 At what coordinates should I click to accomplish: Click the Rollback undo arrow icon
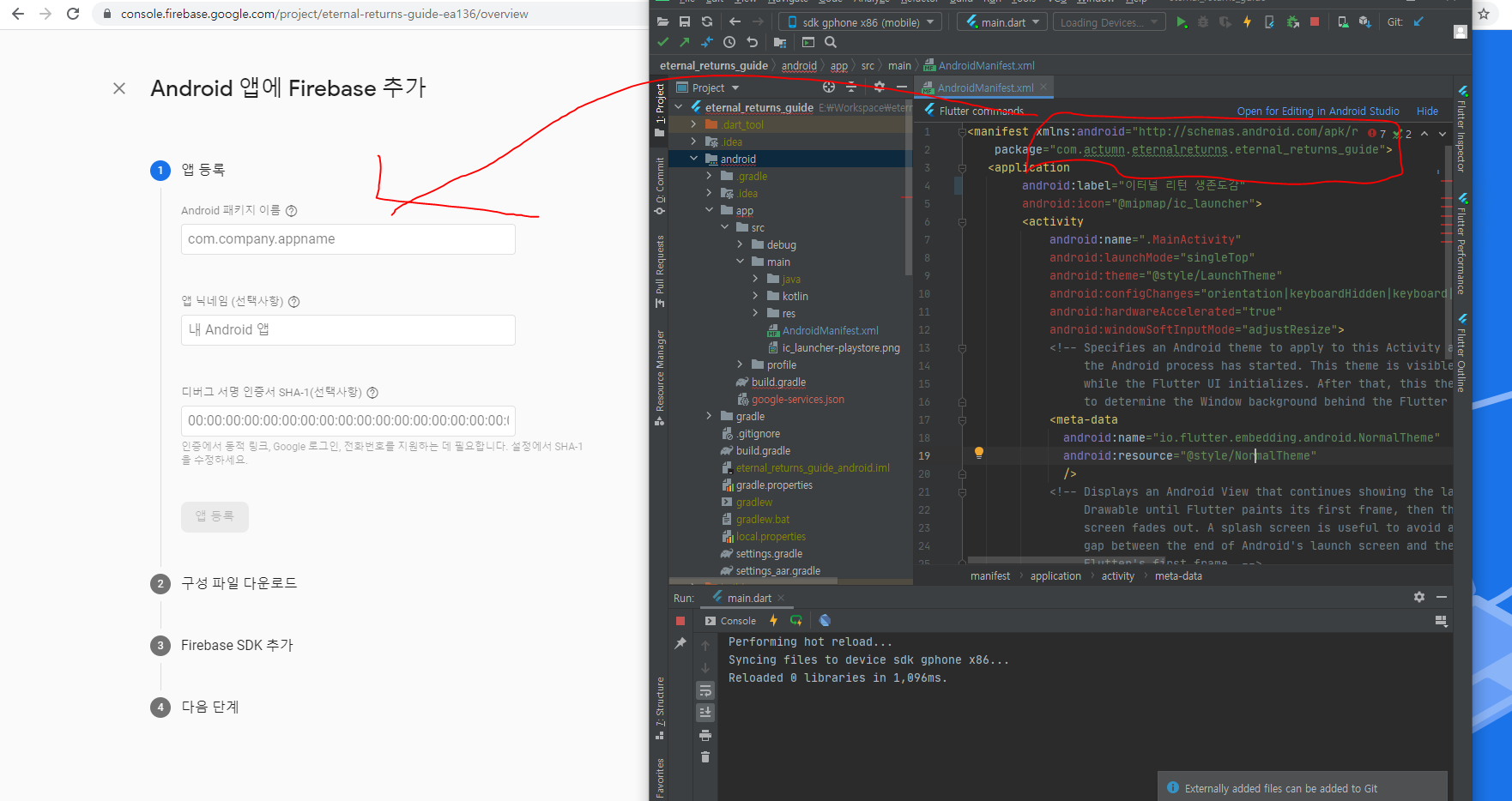[753, 42]
